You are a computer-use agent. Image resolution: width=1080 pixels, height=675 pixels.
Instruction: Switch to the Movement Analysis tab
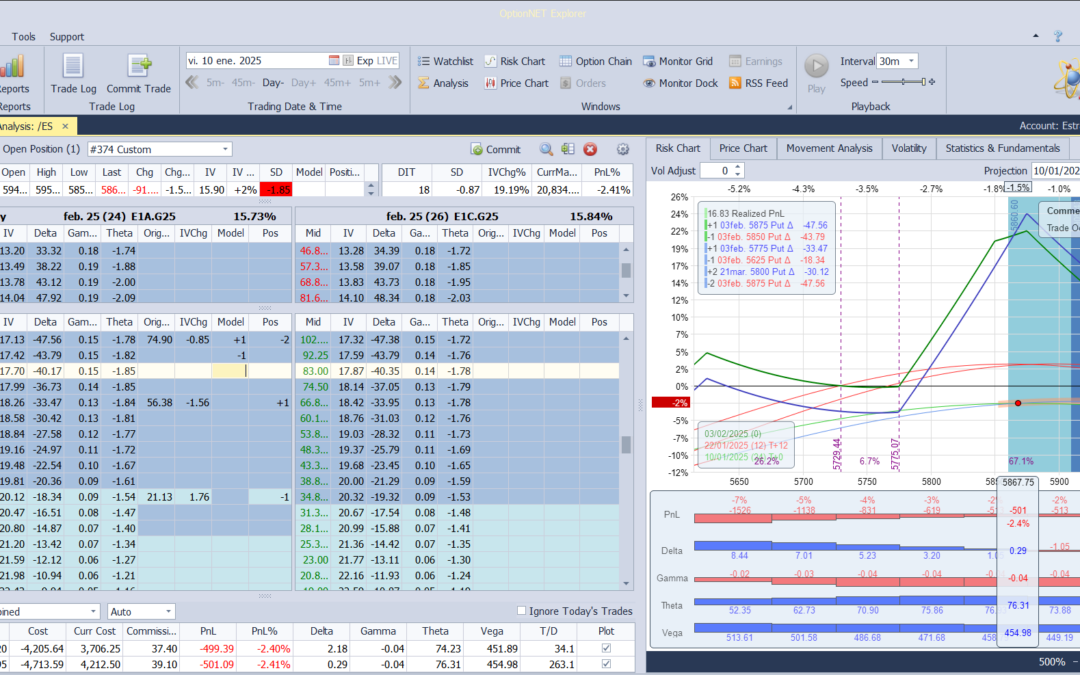[x=829, y=148]
